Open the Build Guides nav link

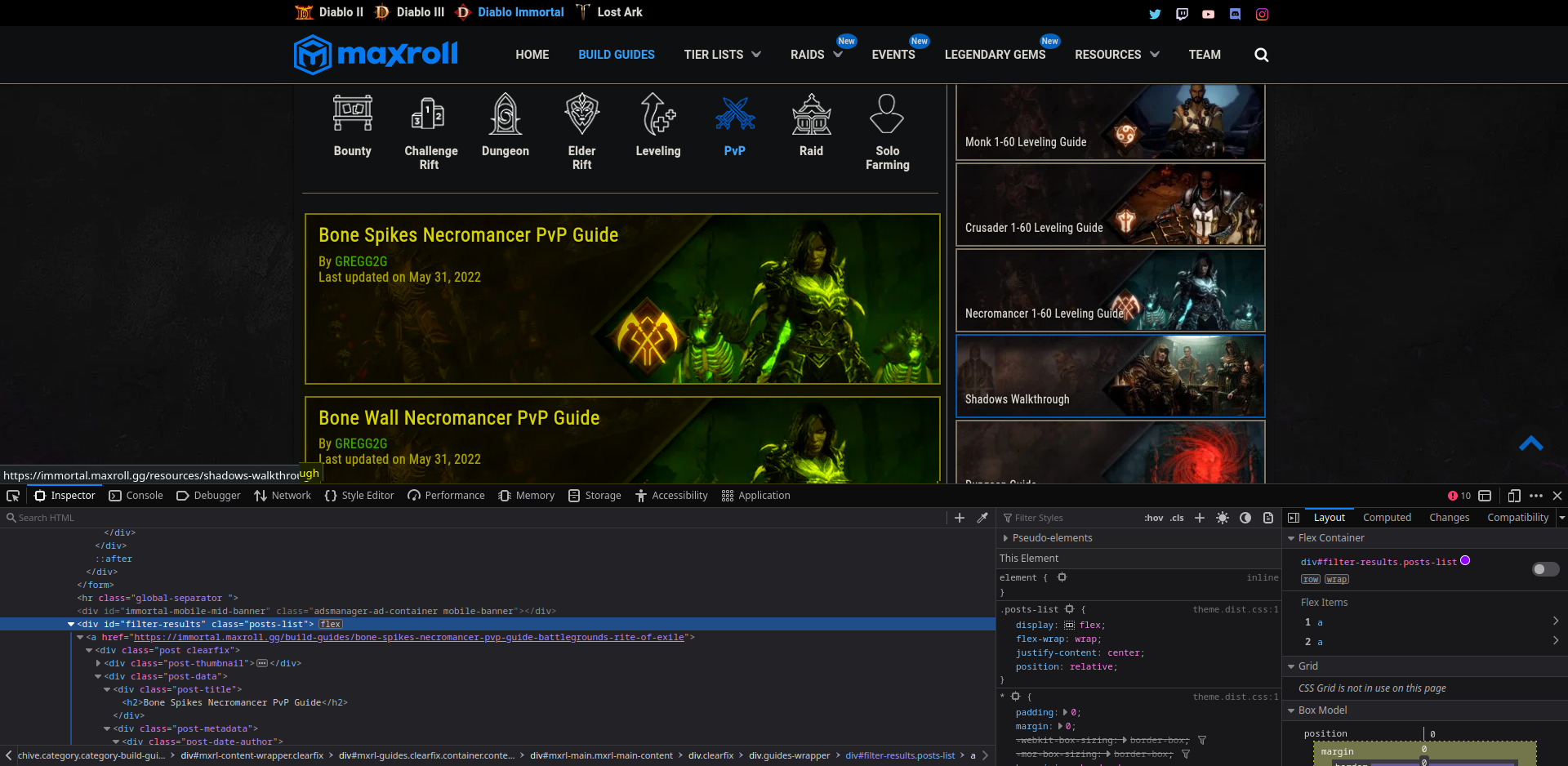click(617, 55)
